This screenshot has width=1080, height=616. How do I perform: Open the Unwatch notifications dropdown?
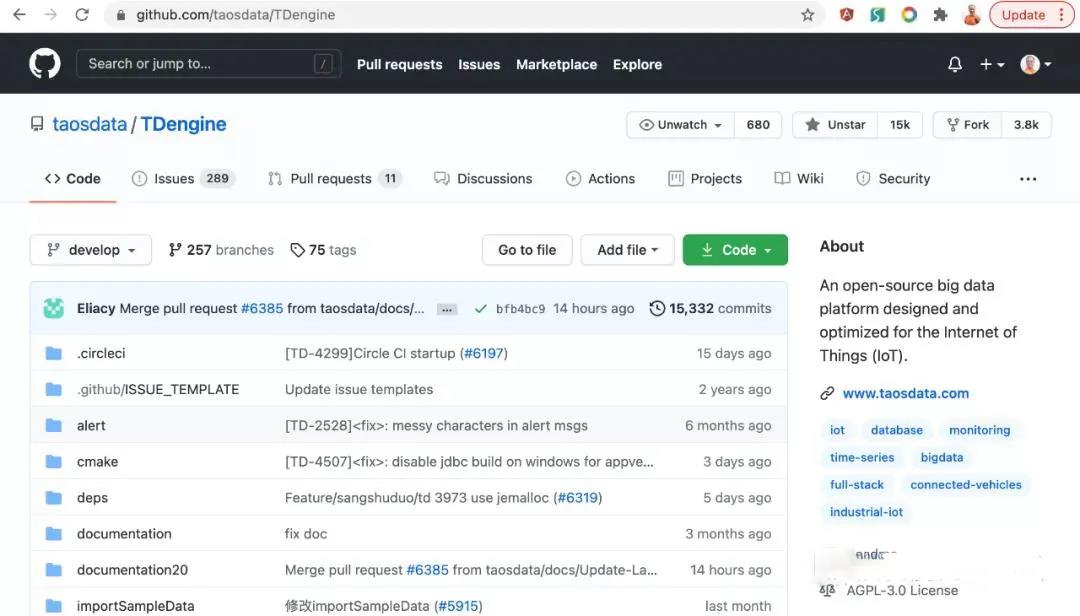coord(681,125)
